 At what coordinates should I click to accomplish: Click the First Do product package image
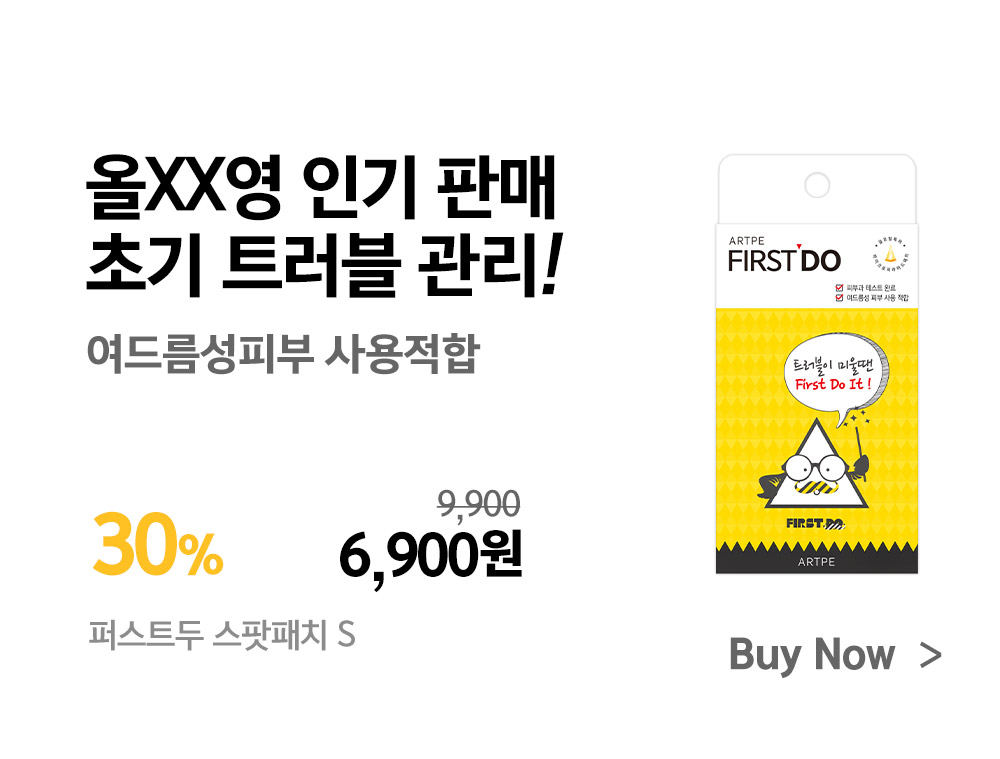pos(817,364)
